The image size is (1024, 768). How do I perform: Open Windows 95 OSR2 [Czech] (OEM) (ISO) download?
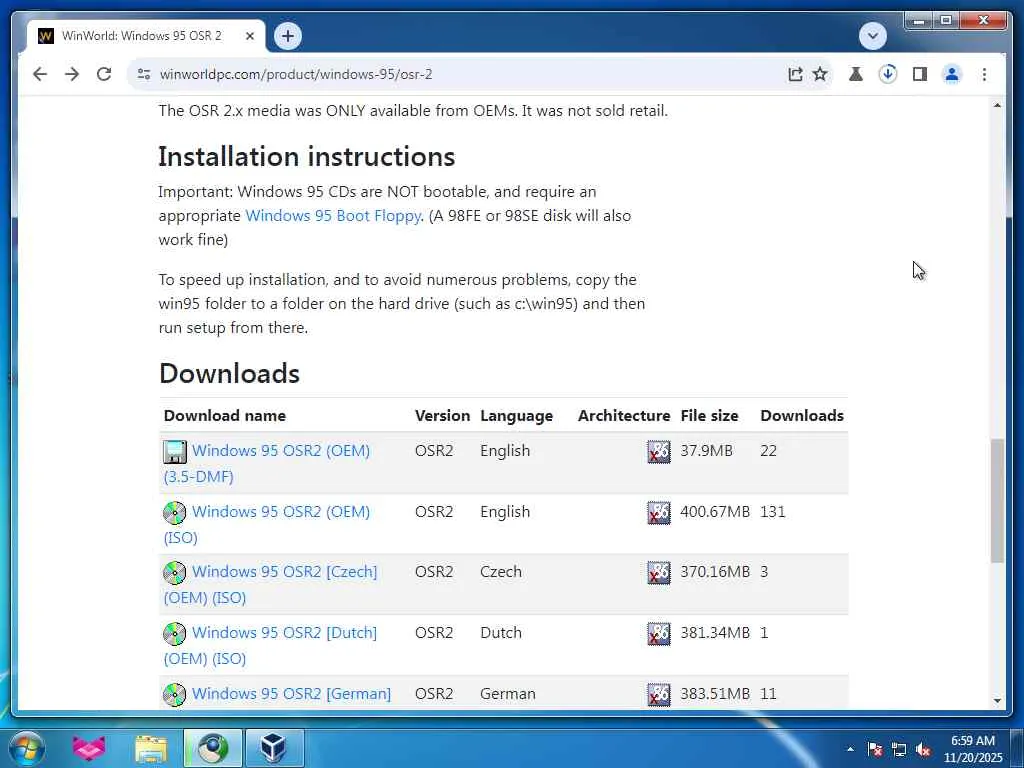(x=270, y=584)
